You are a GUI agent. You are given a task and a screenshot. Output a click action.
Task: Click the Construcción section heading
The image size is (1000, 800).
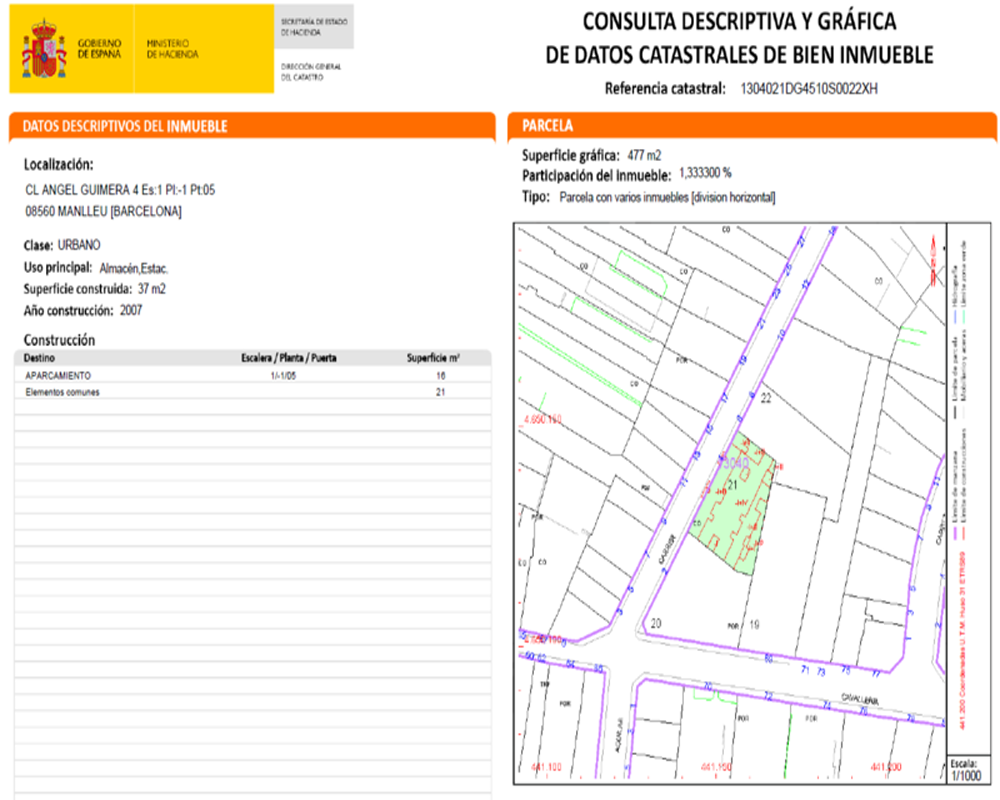(x=59, y=339)
